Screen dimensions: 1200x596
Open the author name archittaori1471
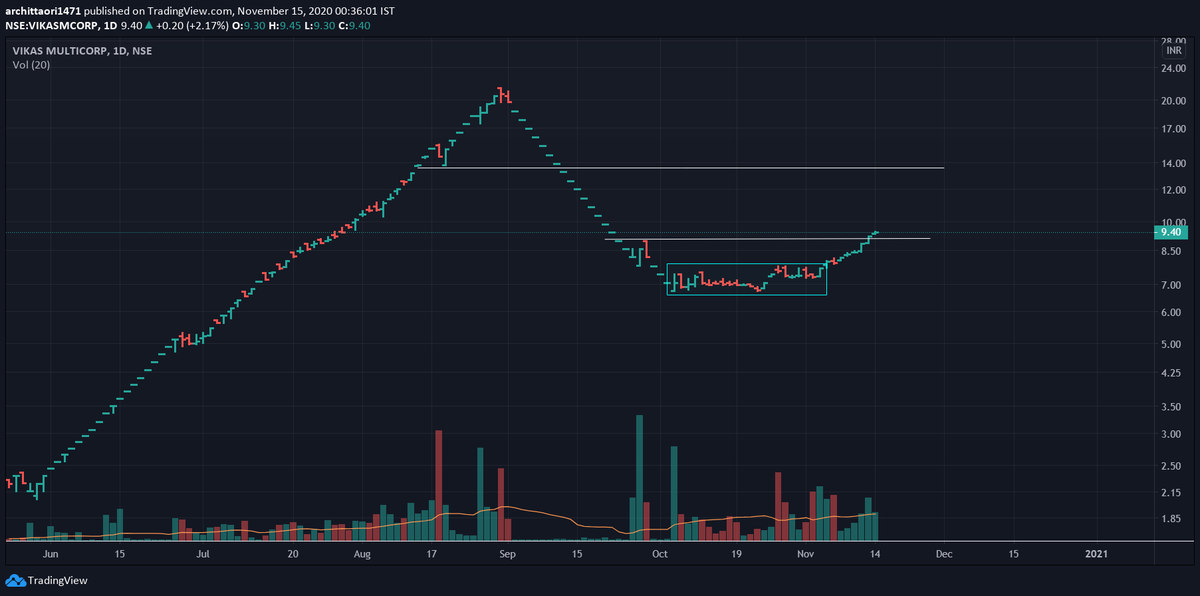coord(45,9)
